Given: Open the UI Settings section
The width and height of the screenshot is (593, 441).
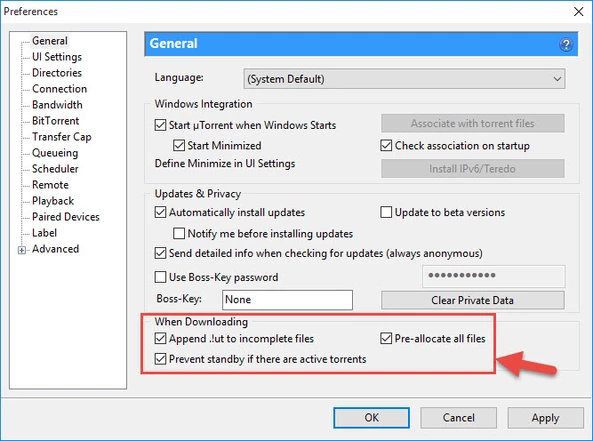Looking at the screenshot, I should click(57, 57).
